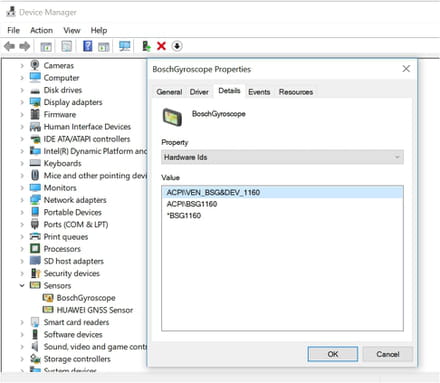Click the Properties toolbar icon
This screenshot has width=440, height=383.
(x=67, y=46)
